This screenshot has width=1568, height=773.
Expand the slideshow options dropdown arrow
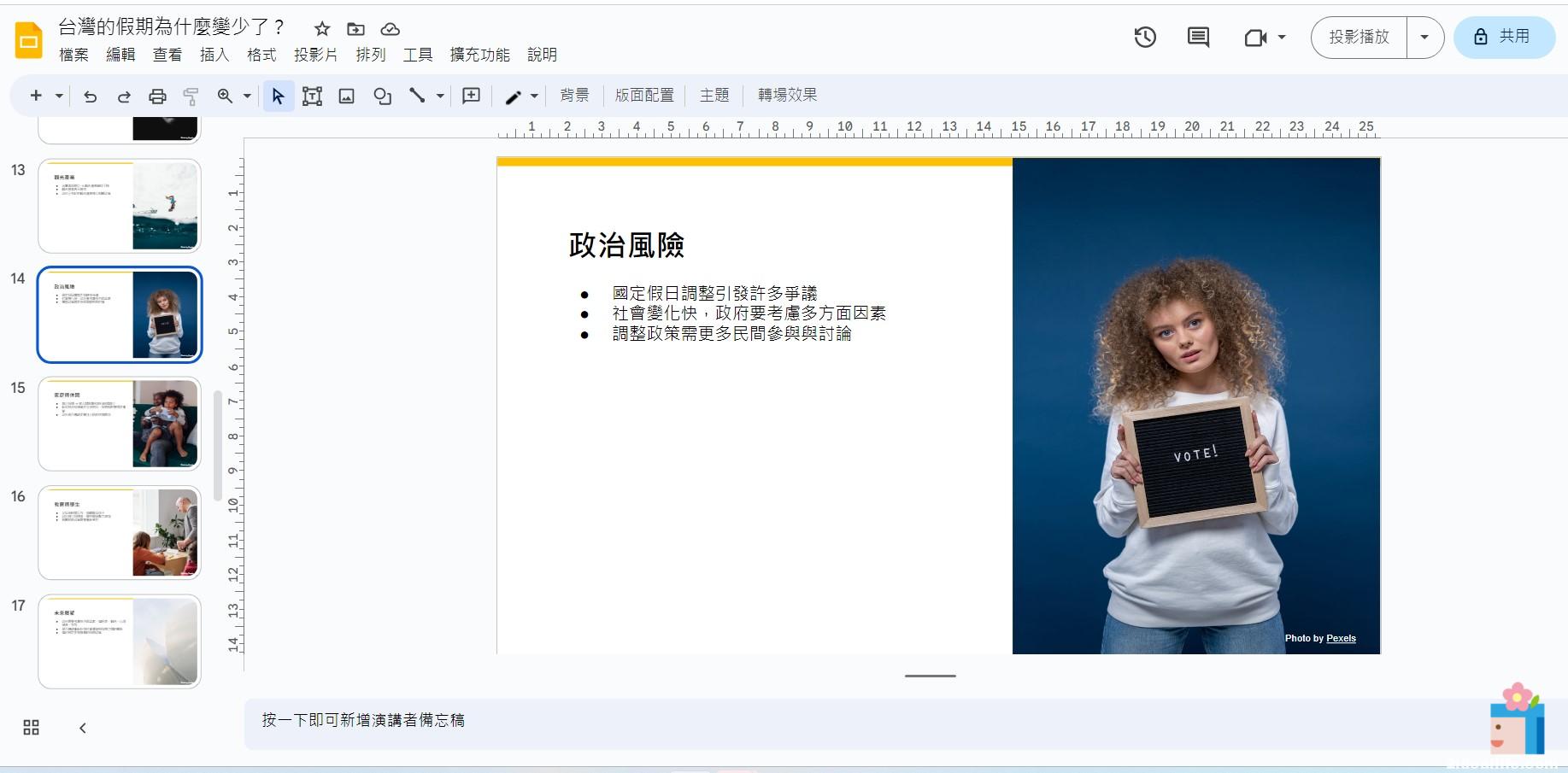click(x=1424, y=38)
